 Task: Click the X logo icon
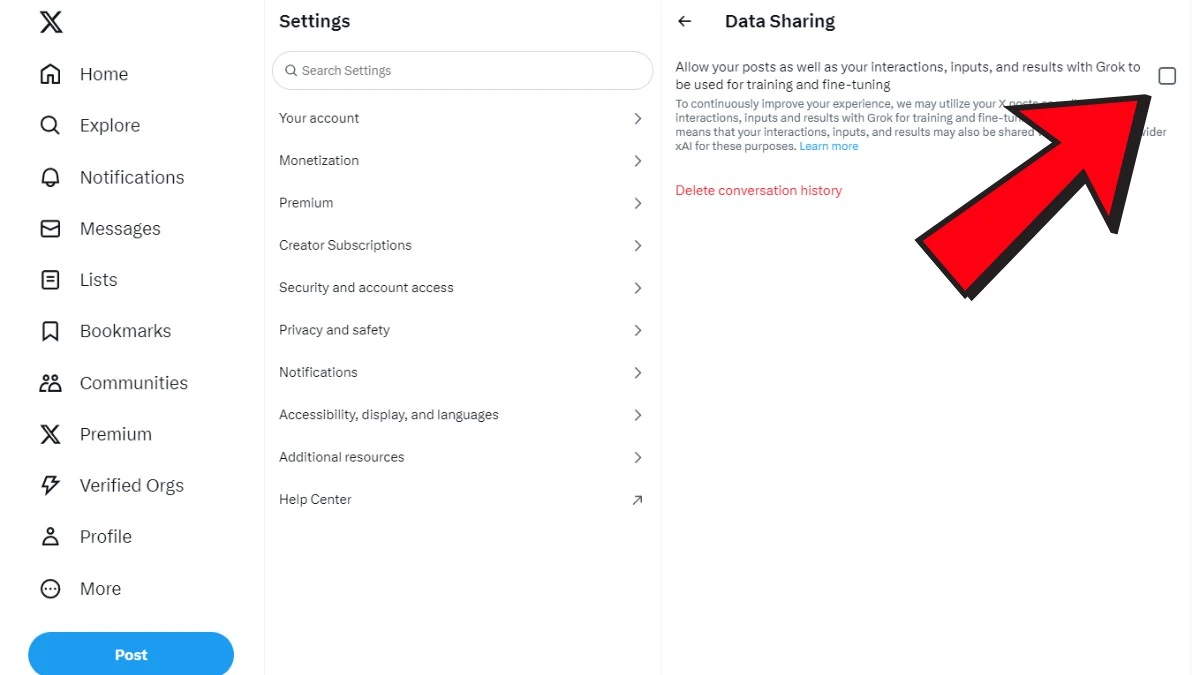pos(51,22)
